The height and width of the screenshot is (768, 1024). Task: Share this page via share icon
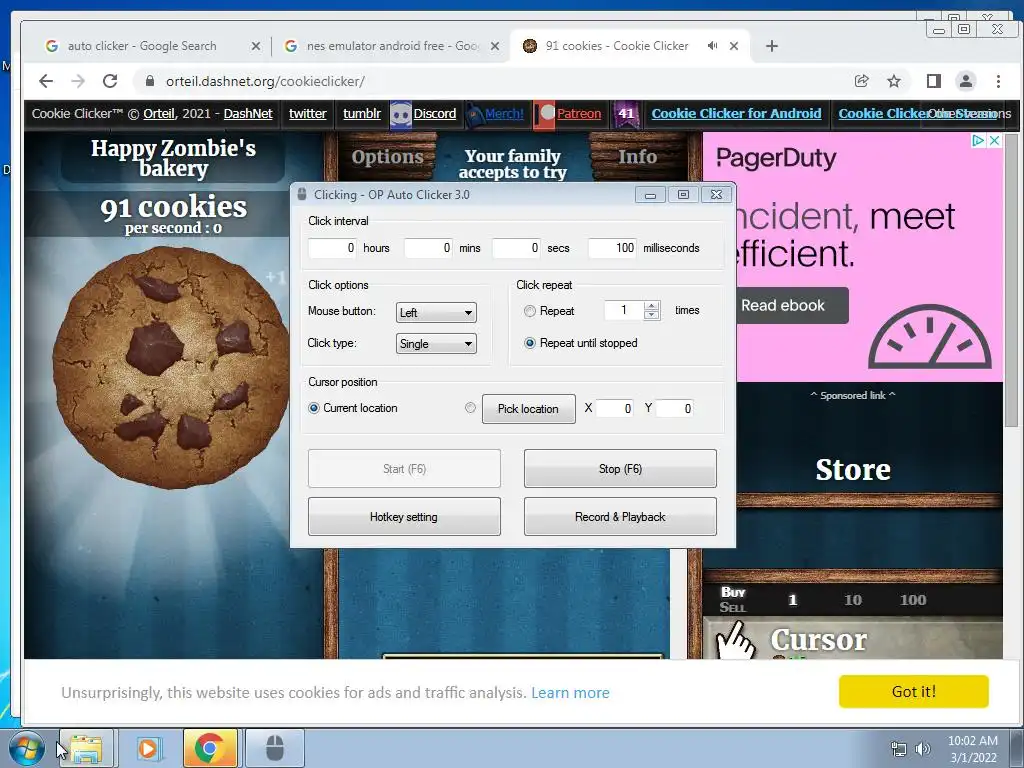tap(861, 81)
